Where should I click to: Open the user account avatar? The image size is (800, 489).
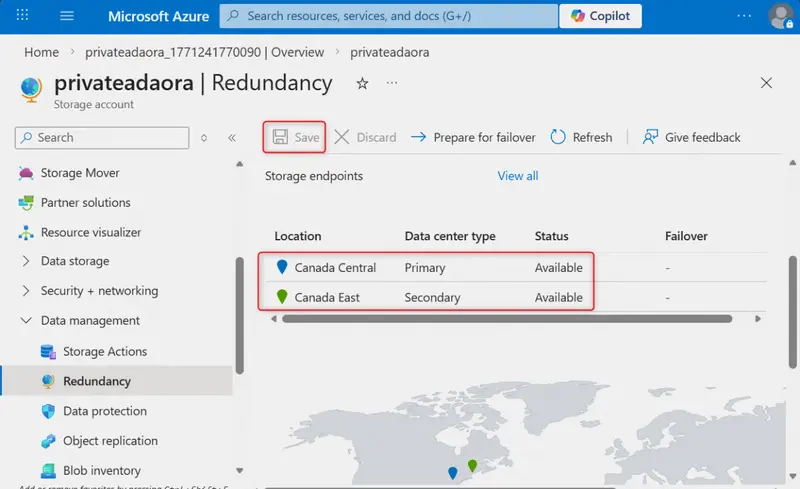781,16
